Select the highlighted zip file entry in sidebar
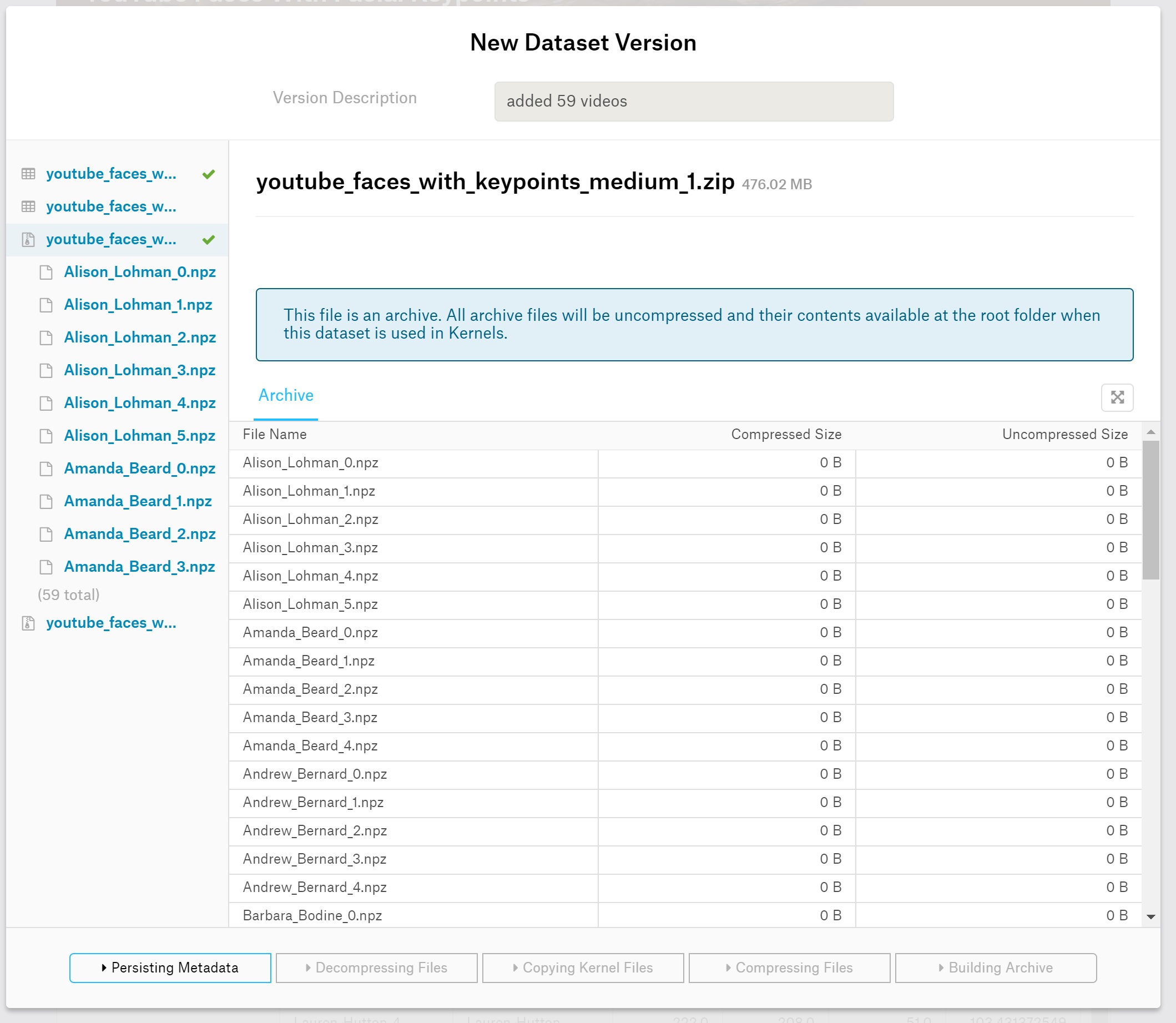Screen dimensions: 1176x1023 [x=112, y=239]
